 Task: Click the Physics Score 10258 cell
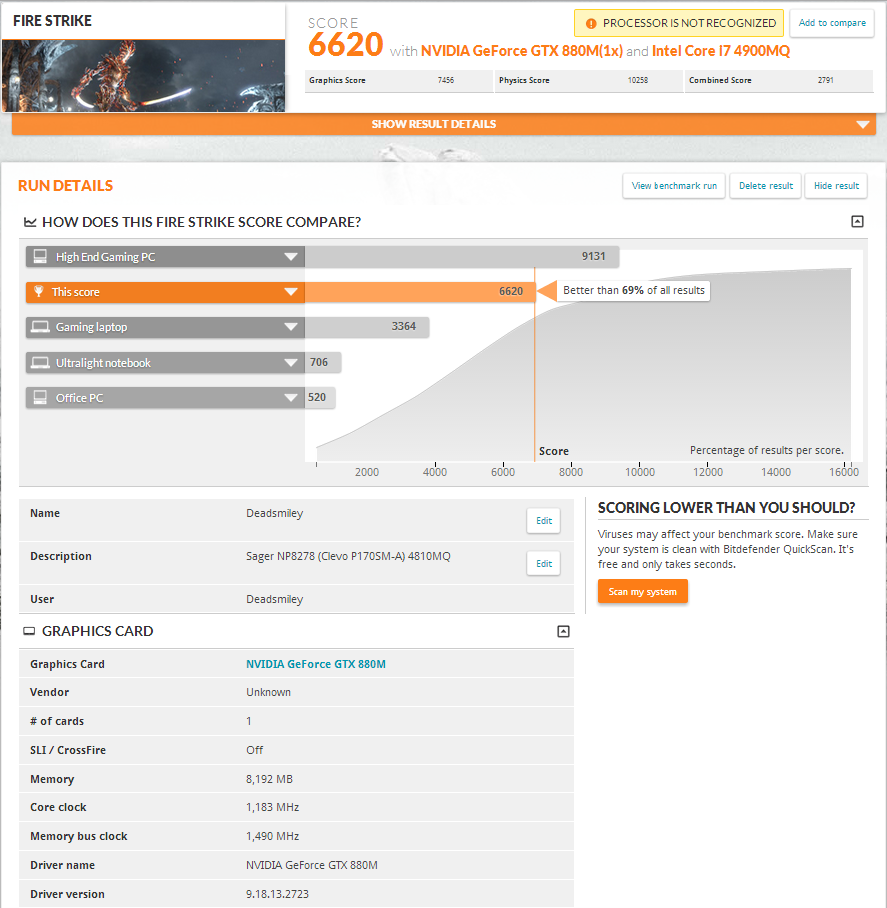tap(589, 80)
